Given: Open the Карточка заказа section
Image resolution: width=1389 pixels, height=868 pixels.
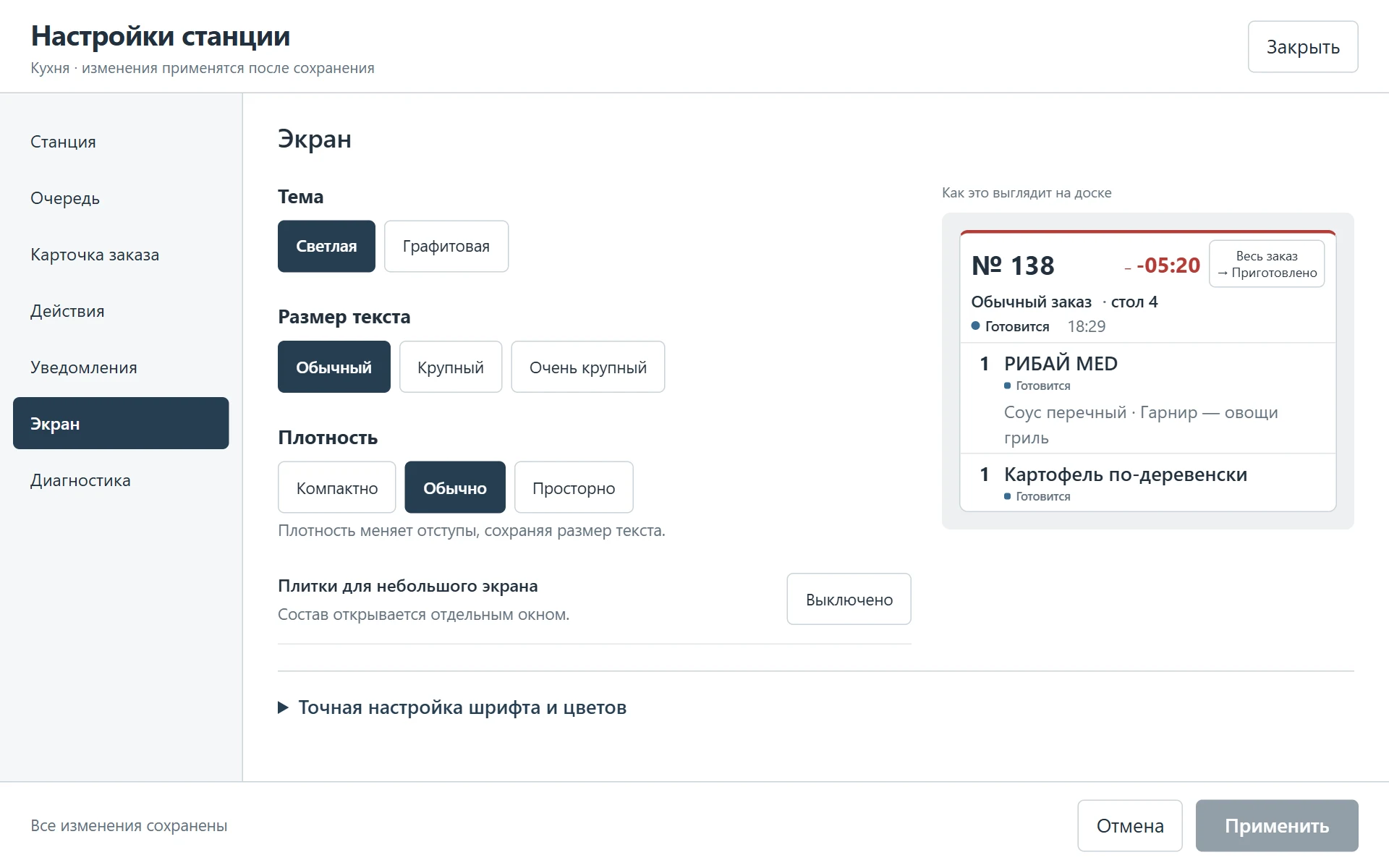Looking at the screenshot, I should (x=121, y=255).
